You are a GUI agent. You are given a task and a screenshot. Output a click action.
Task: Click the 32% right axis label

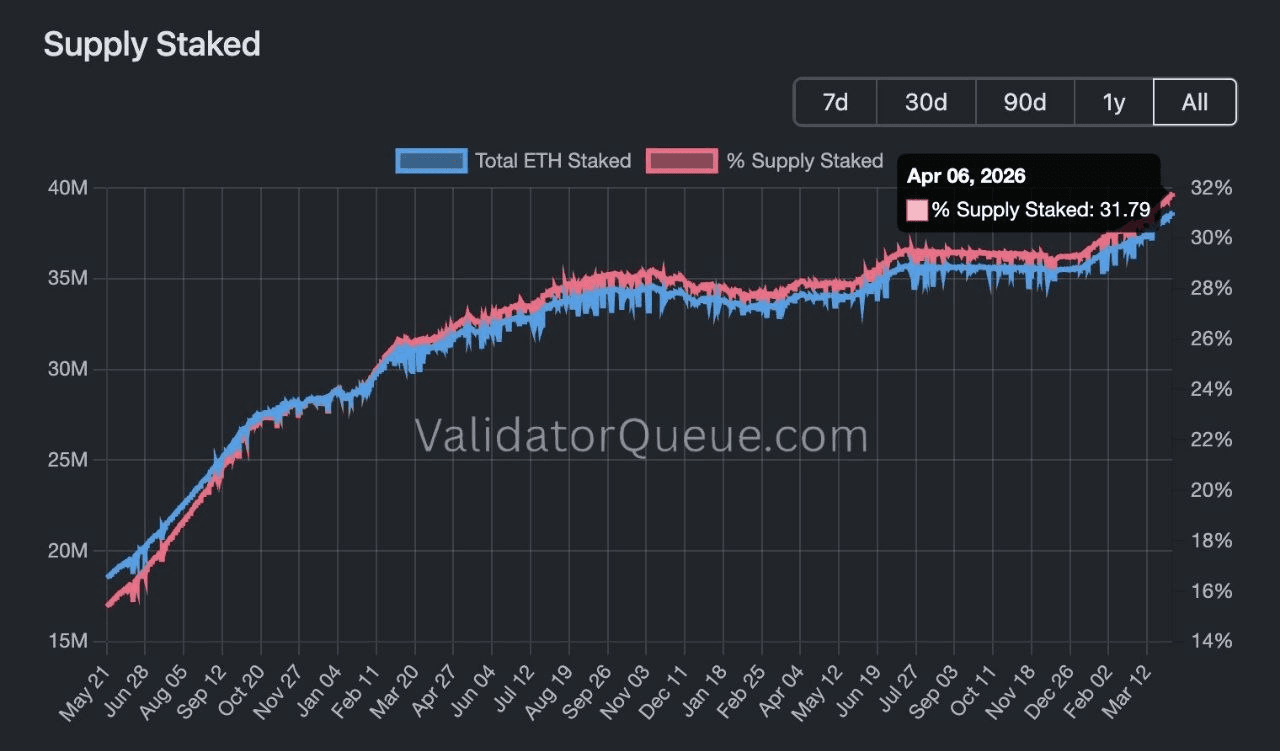pos(1209,188)
